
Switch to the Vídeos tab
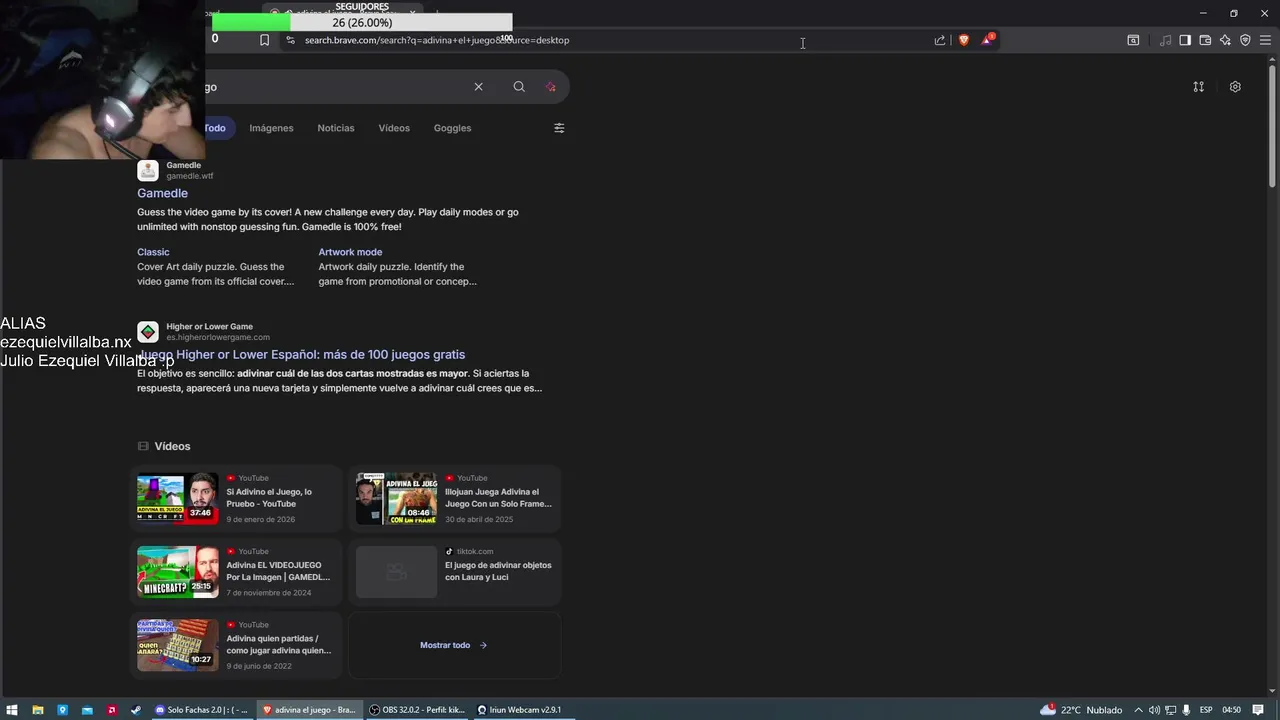[394, 128]
